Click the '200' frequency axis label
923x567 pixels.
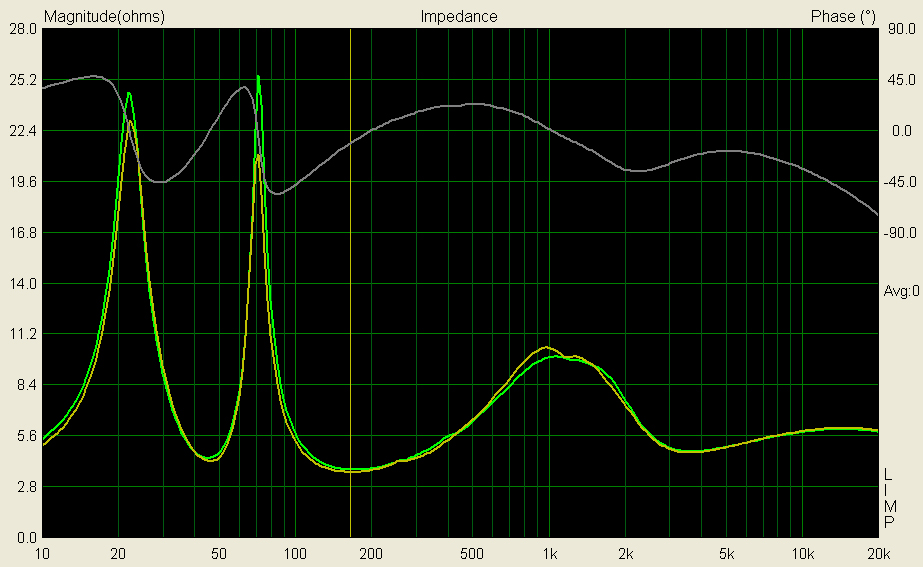pyautogui.click(x=371, y=554)
